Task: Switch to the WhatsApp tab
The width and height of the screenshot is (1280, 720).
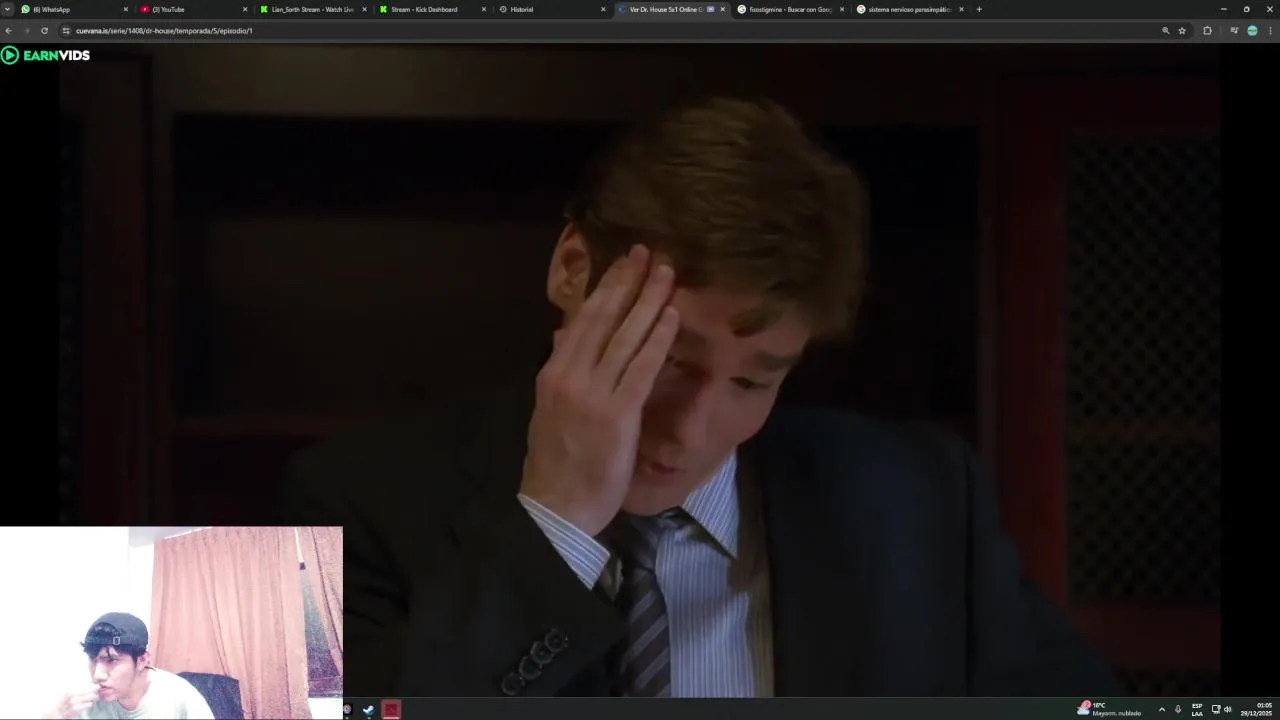Action: coord(75,9)
